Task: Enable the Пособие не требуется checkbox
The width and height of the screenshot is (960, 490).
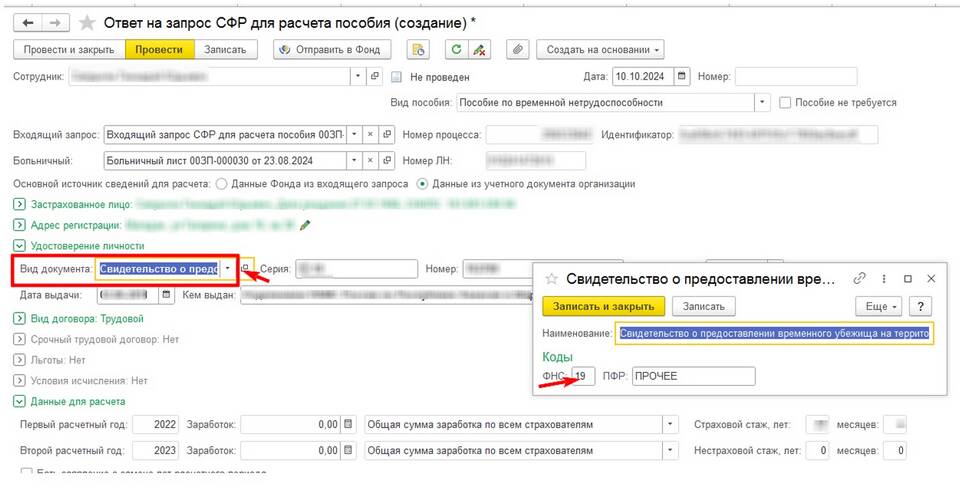Action: point(786,102)
